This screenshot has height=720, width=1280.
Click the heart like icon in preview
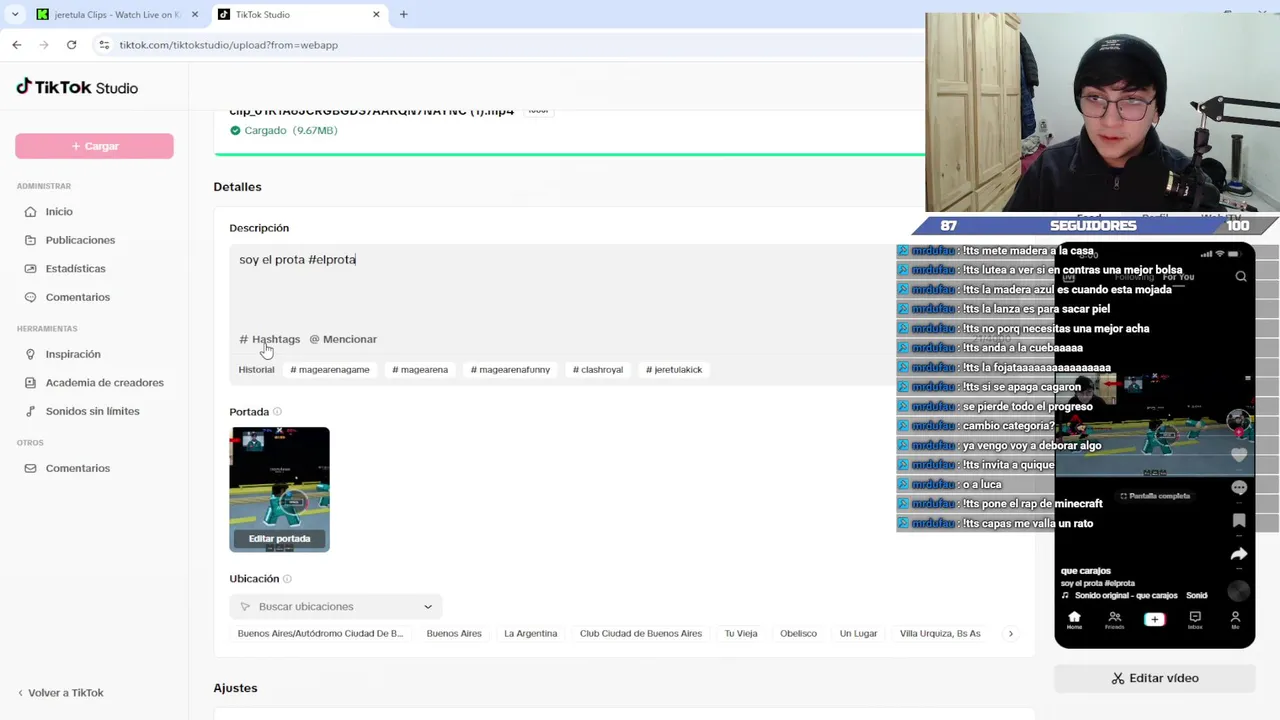(x=1239, y=455)
